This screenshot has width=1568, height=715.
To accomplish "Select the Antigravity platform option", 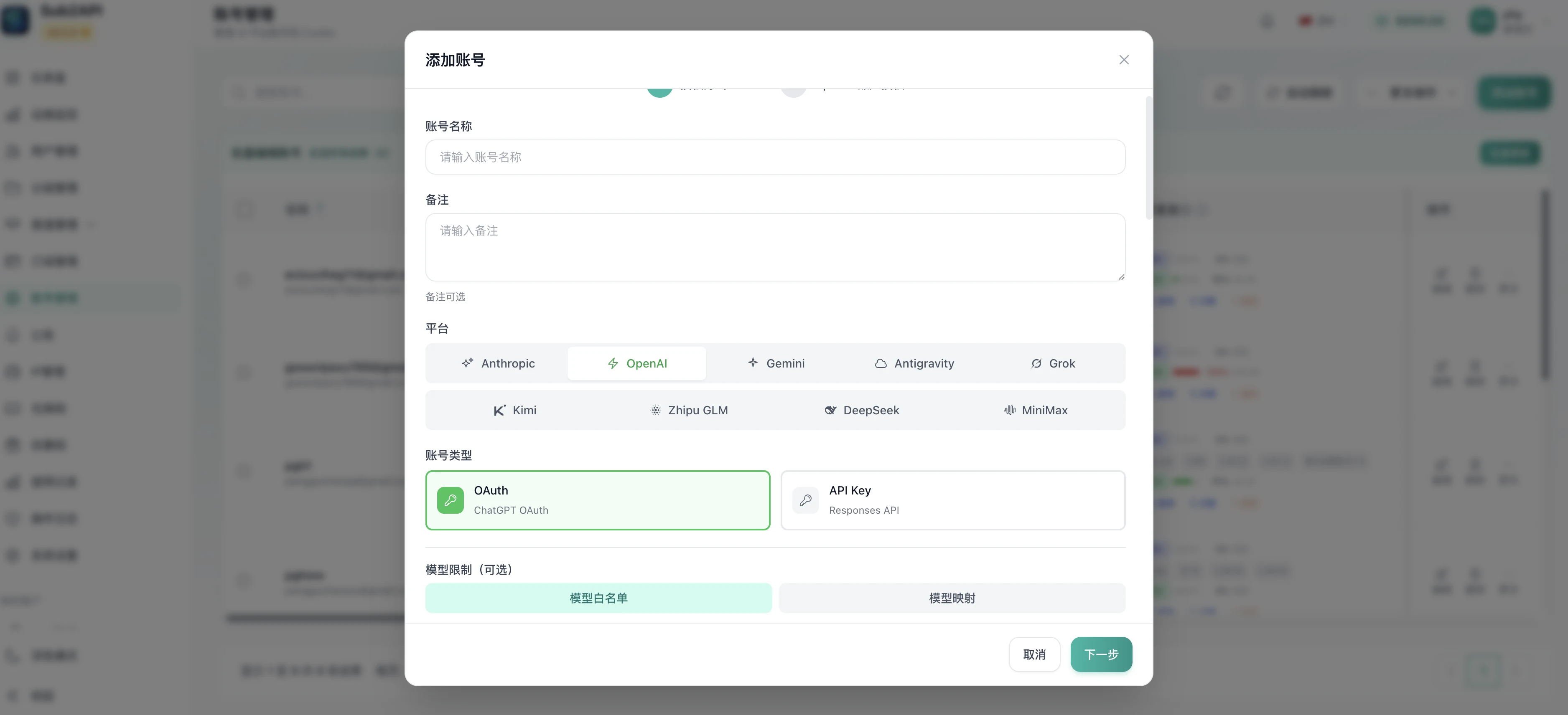I will coord(914,363).
